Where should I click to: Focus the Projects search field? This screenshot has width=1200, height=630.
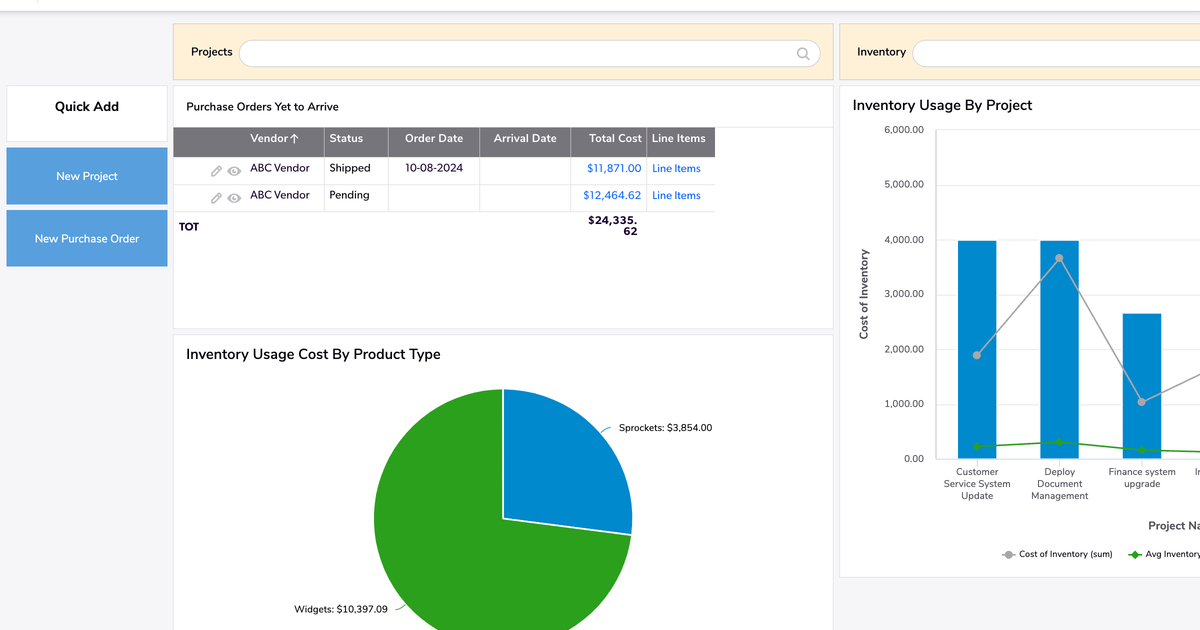[x=530, y=54]
